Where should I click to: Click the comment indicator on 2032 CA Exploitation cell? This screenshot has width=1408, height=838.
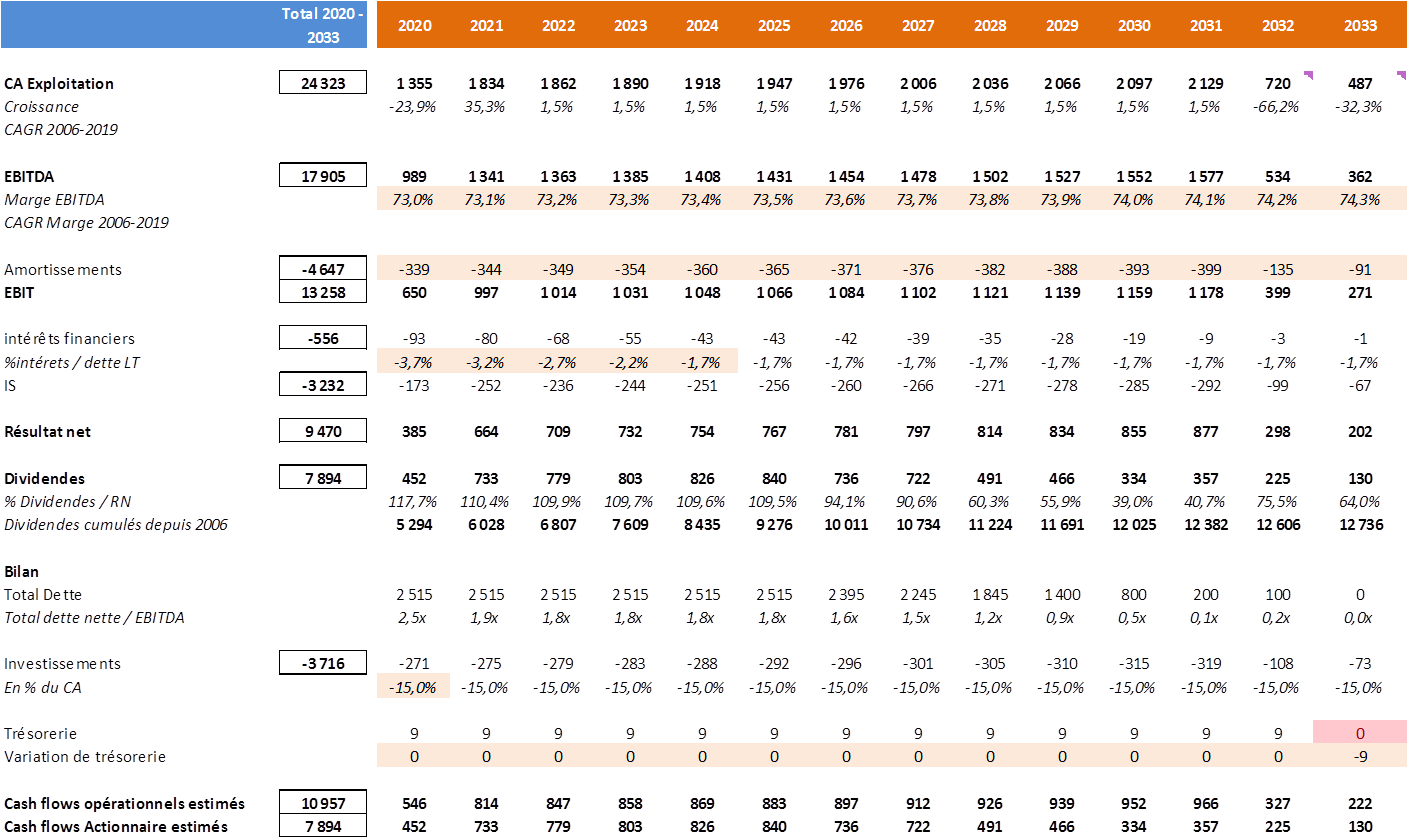pyautogui.click(x=1307, y=75)
